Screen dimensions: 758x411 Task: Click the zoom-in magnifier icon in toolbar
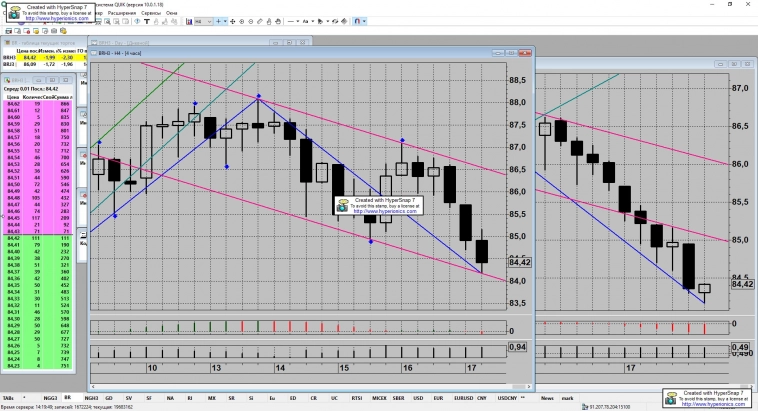[242, 21]
